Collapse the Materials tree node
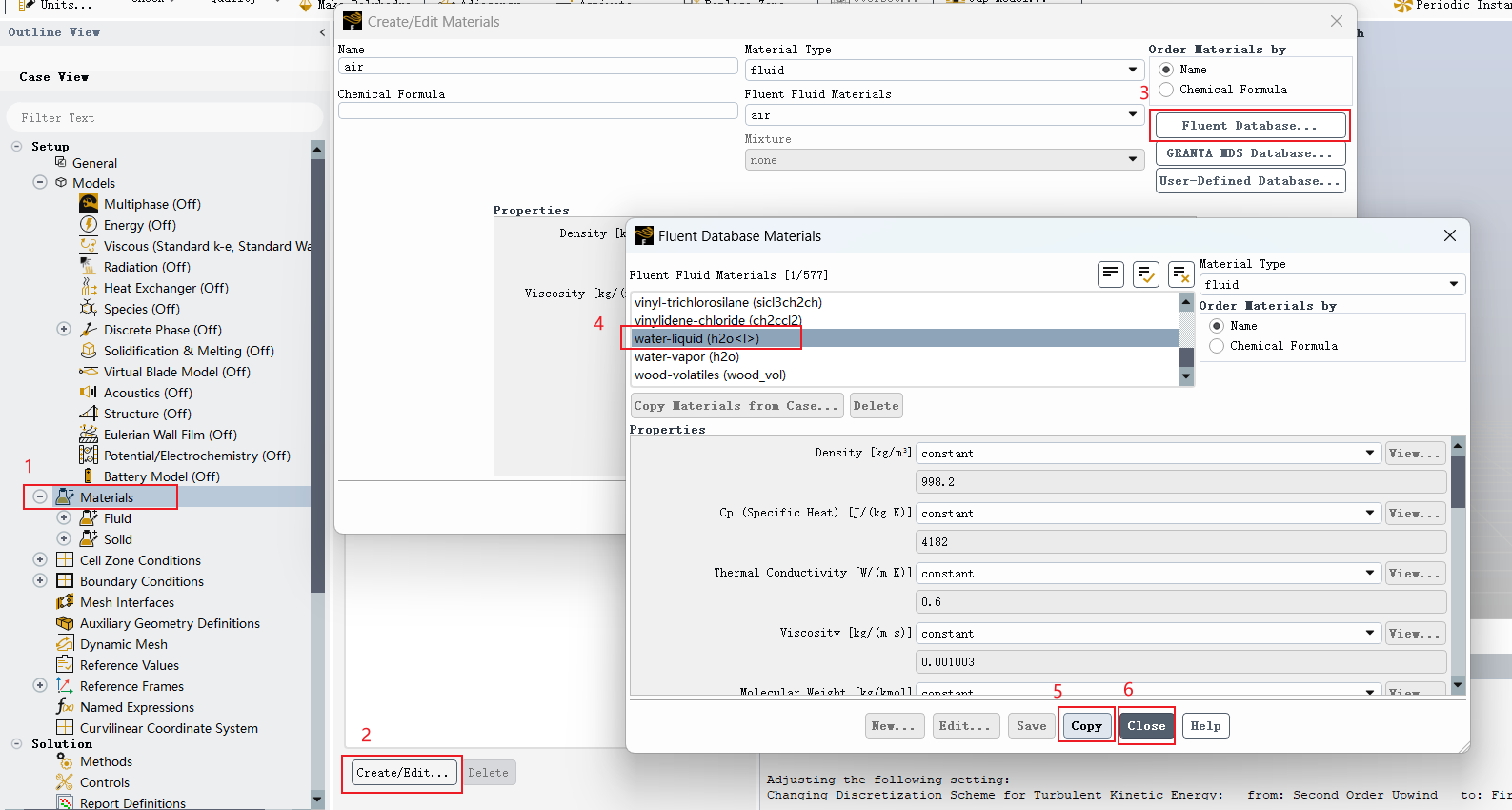Viewport: 1512px width, 810px height. (x=40, y=496)
